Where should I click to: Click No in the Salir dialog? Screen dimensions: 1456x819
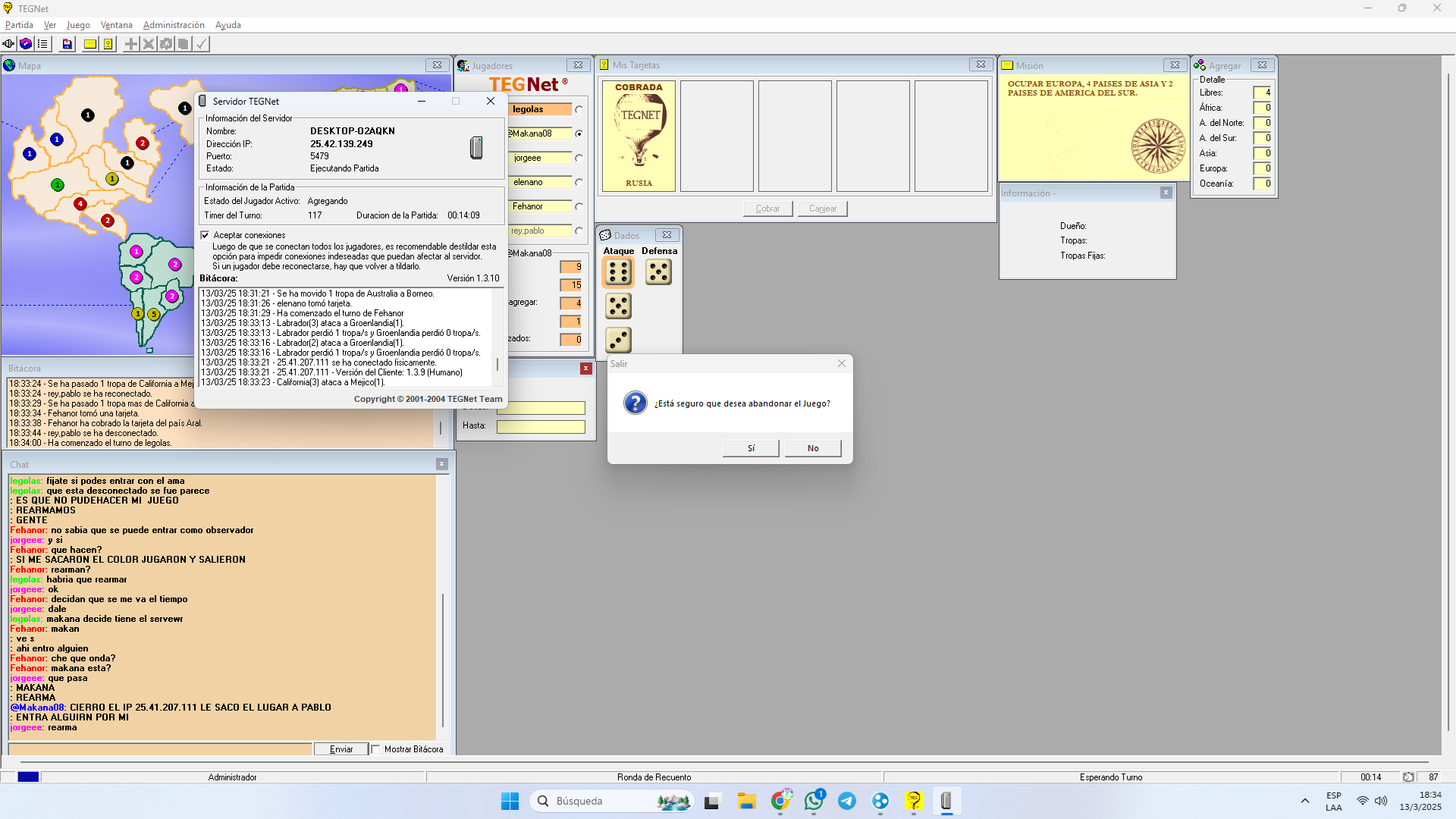click(813, 448)
